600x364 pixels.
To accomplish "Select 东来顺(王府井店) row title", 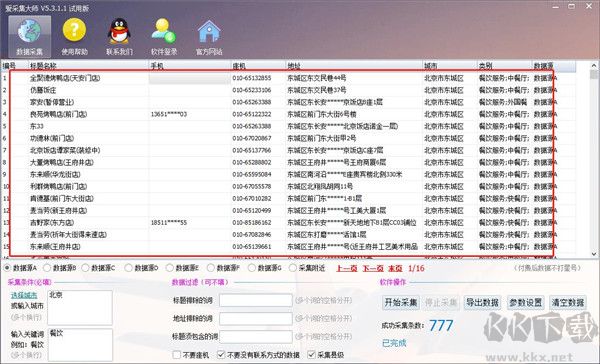I will 55,246.
